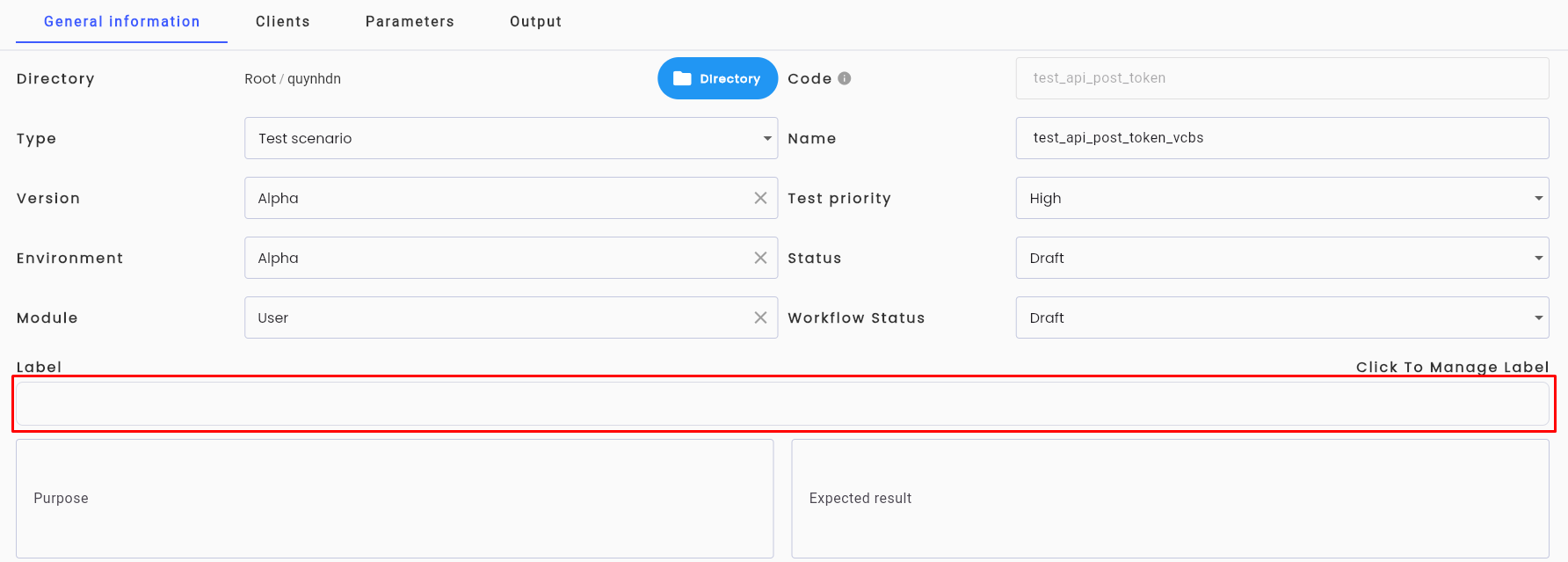
Task: Click into the Expected result text area
Action: [x=1170, y=499]
